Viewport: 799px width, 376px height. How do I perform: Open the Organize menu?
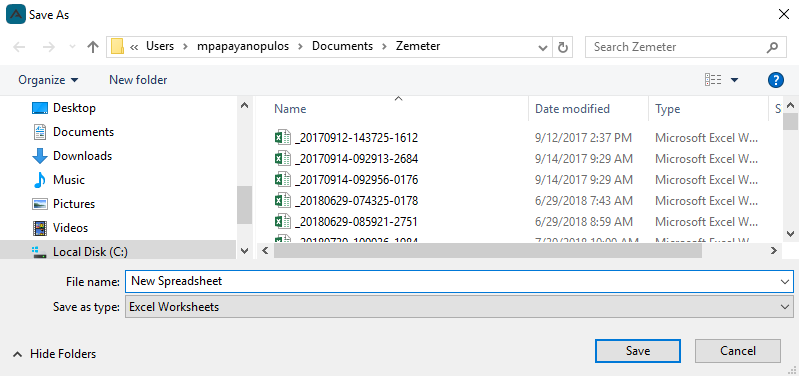coord(48,80)
